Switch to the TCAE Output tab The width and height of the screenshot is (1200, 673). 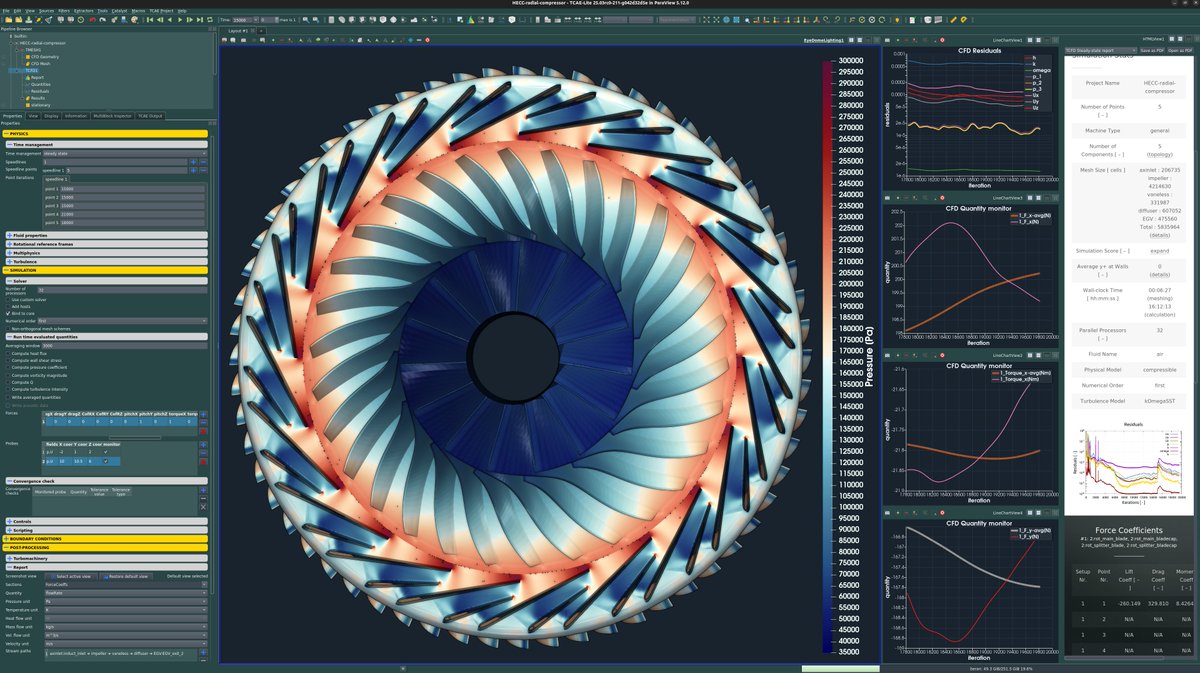coord(150,116)
